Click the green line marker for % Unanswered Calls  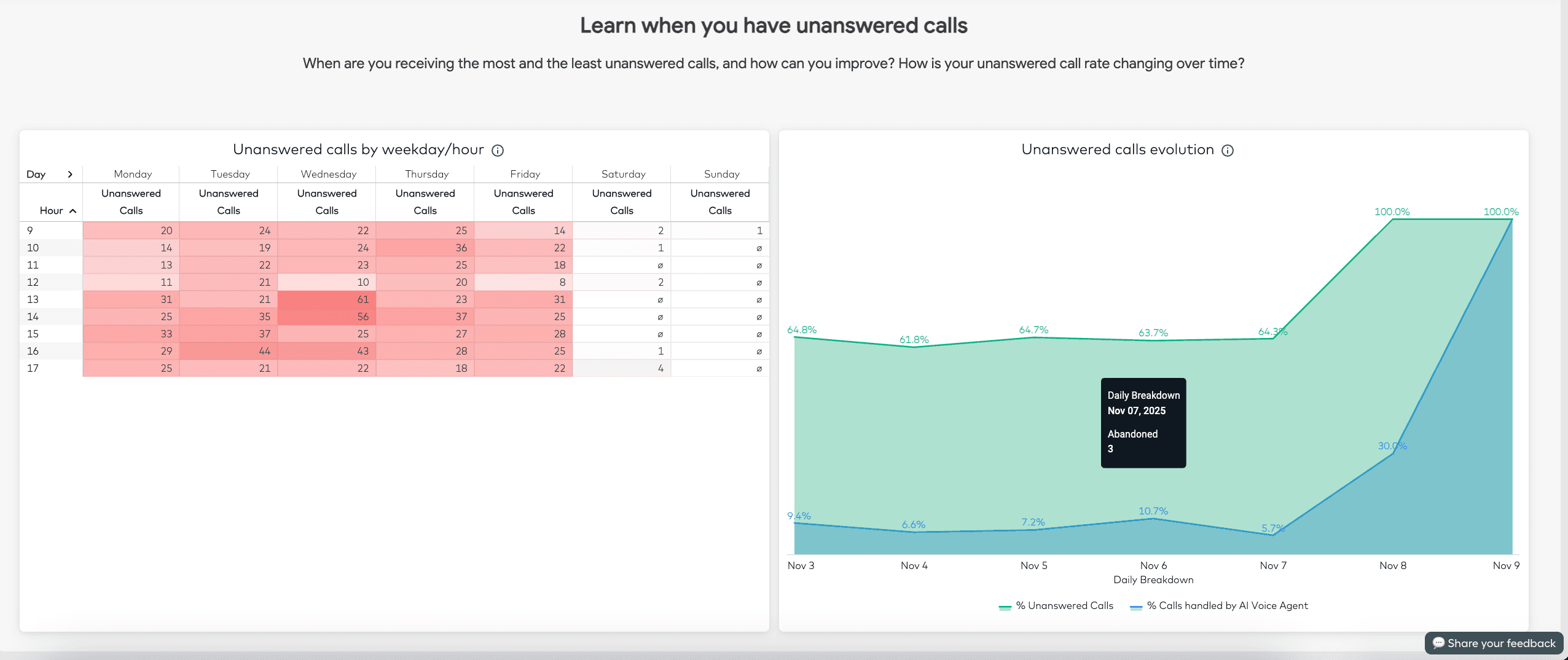point(1004,605)
